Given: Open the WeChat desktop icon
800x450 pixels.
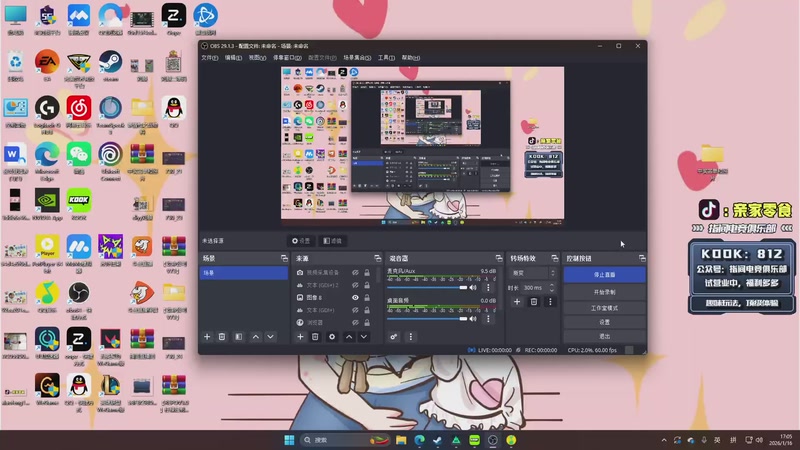Looking at the screenshot, I should coord(79,158).
